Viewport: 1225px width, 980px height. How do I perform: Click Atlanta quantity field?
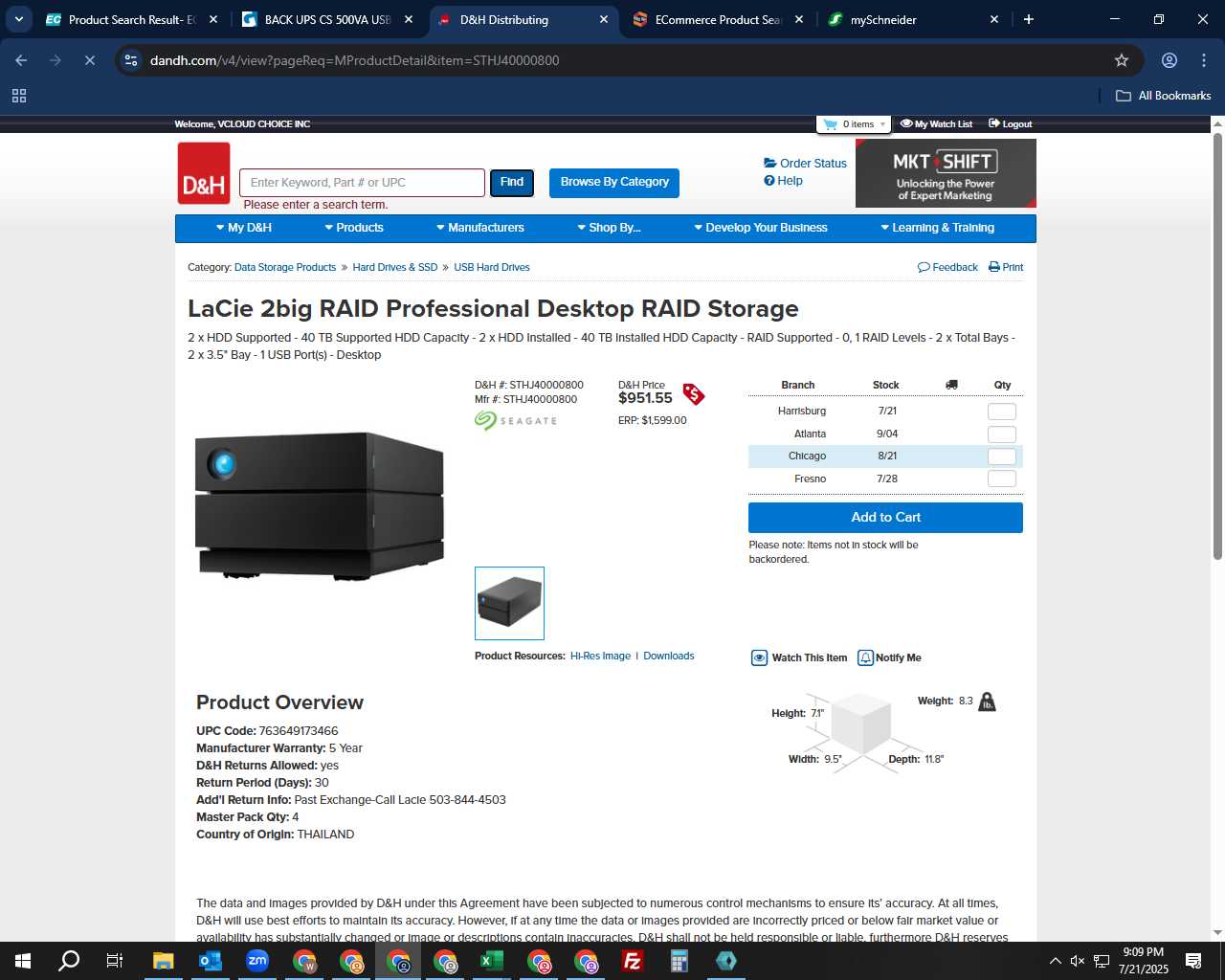[x=1001, y=434]
